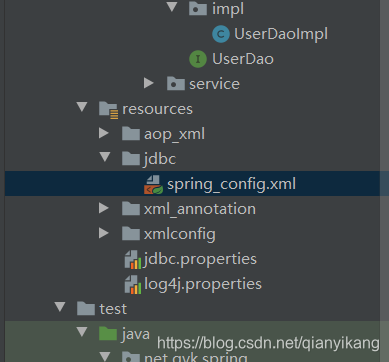Click the log4j.properties file icon
The height and width of the screenshot is (362, 389).
(x=133, y=285)
